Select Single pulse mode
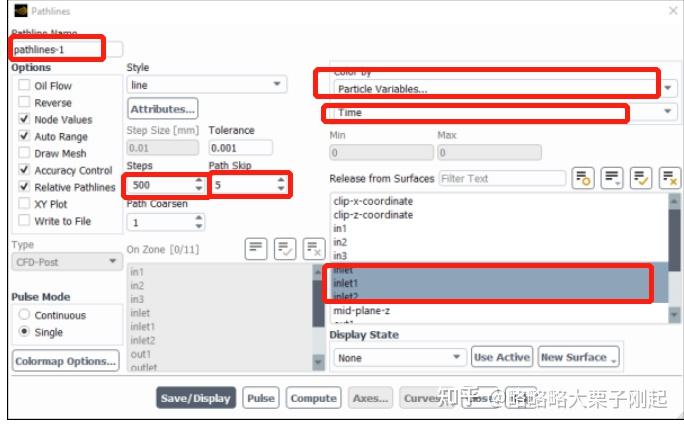684x426 pixels. (24, 332)
